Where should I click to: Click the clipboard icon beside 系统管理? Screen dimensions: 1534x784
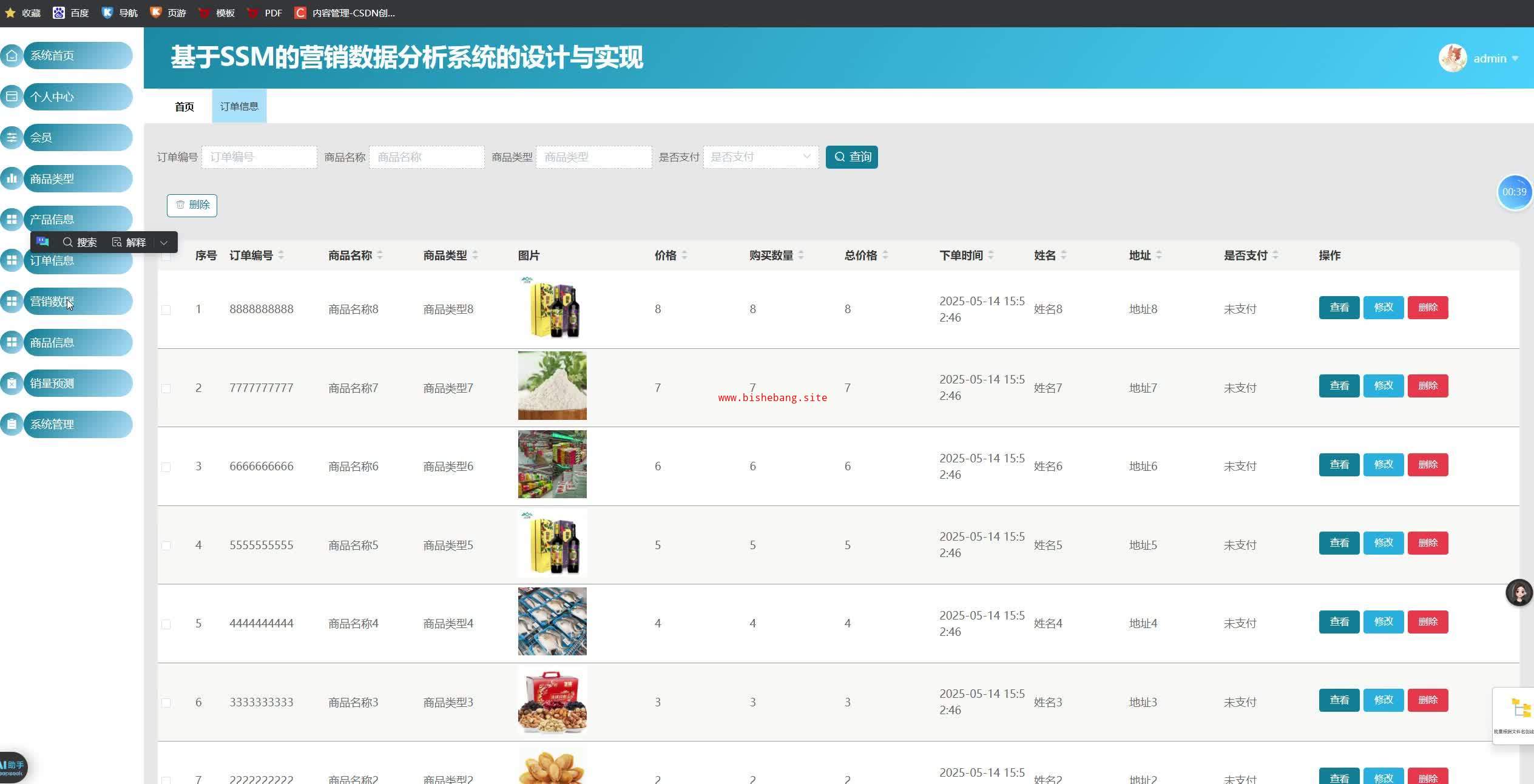12,424
